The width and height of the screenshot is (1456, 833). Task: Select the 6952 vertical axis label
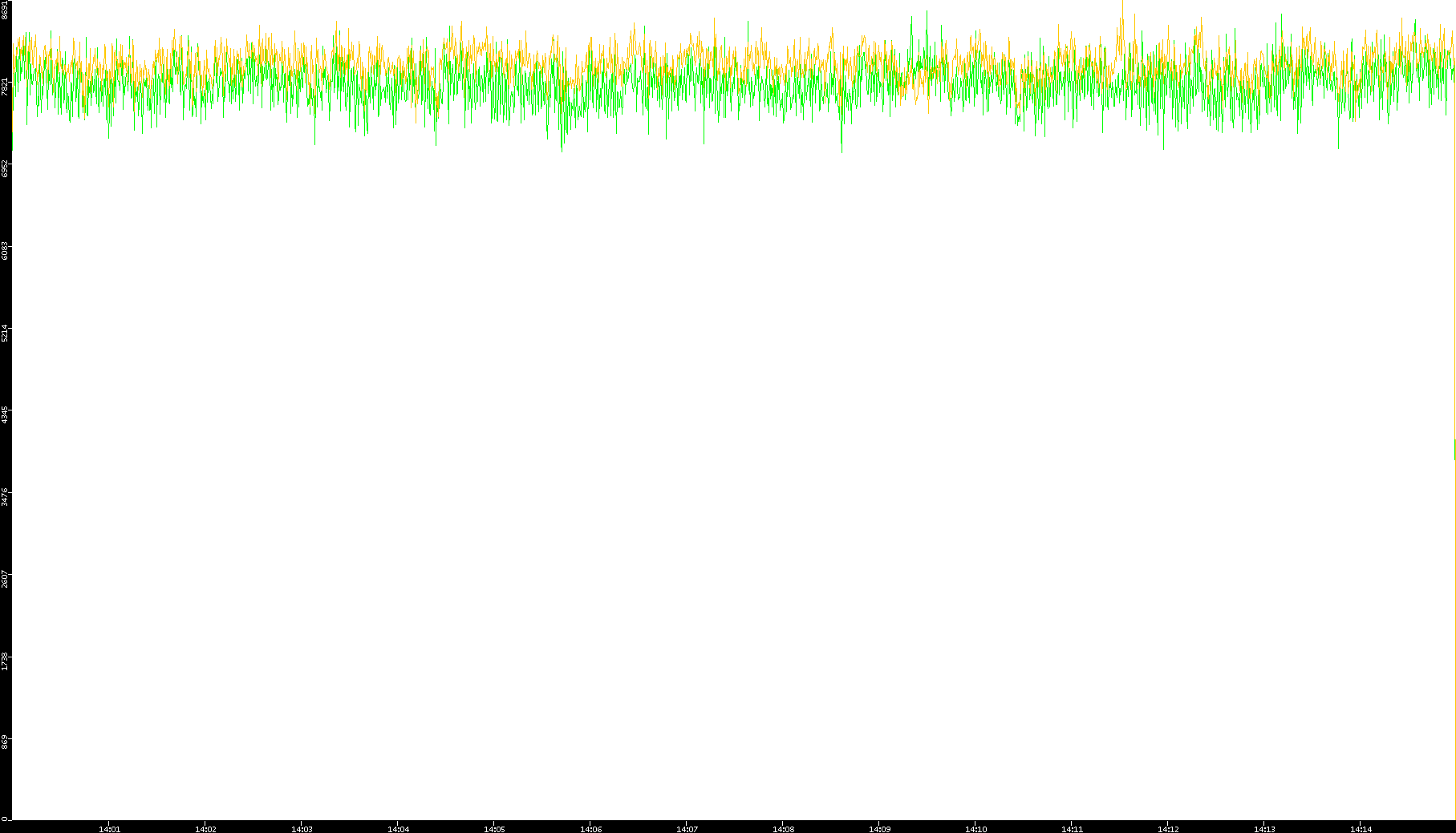[x=5, y=168]
